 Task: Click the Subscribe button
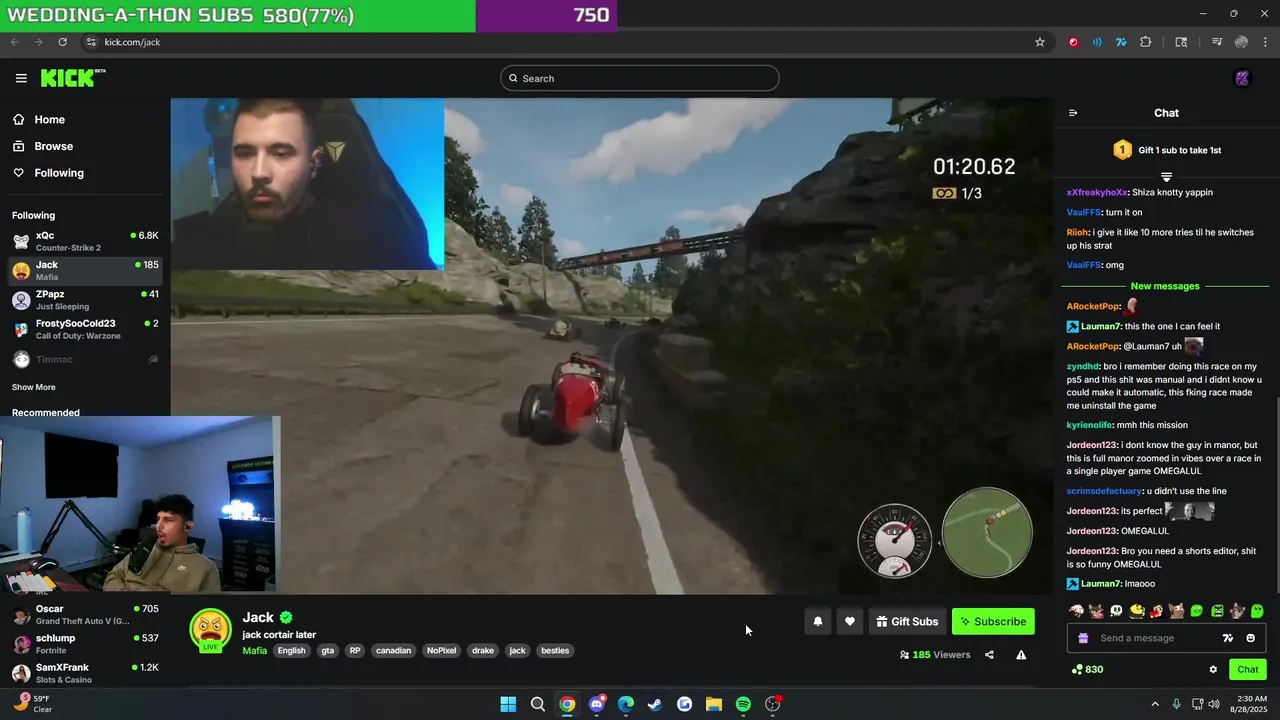(993, 621)
